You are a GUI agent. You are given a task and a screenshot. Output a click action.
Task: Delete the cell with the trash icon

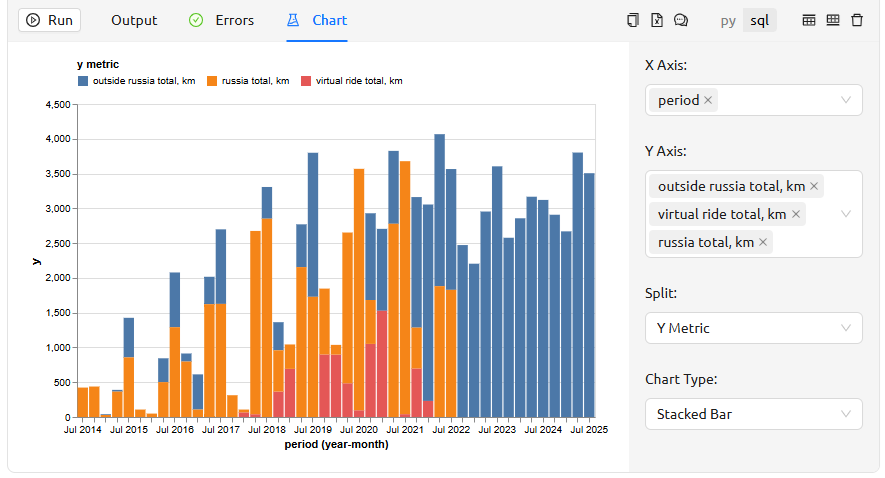857,20
